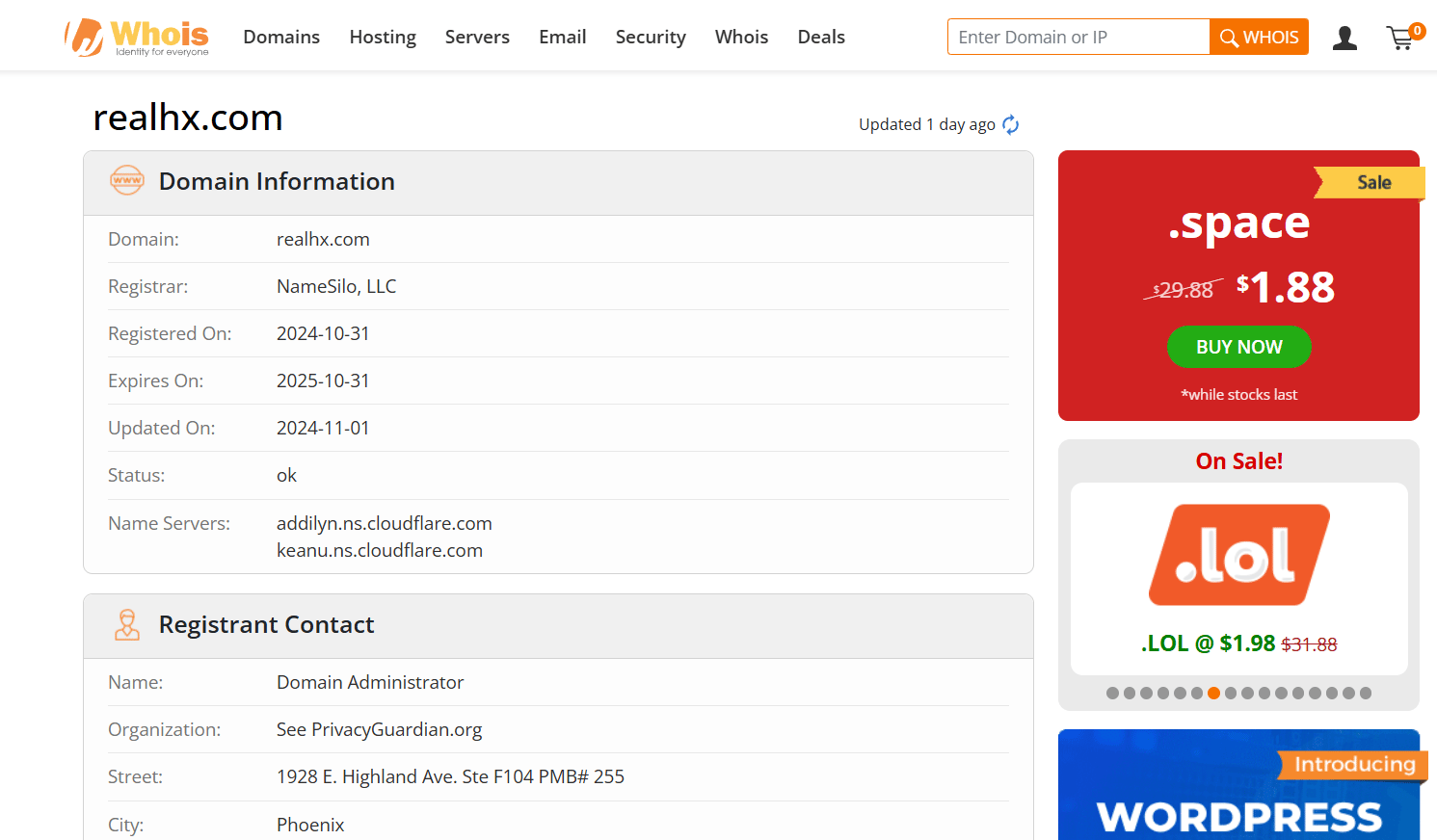This screenshot has height=840, width=1437.
Task: Click the www Domain Information icon
Action: click(x=127, y=180)
